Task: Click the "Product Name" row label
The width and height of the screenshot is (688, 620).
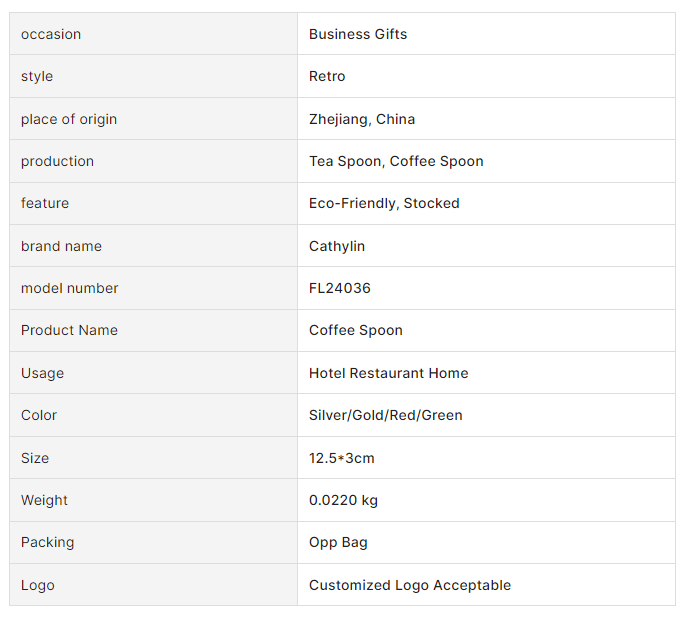Action: [x=69, y=330]
